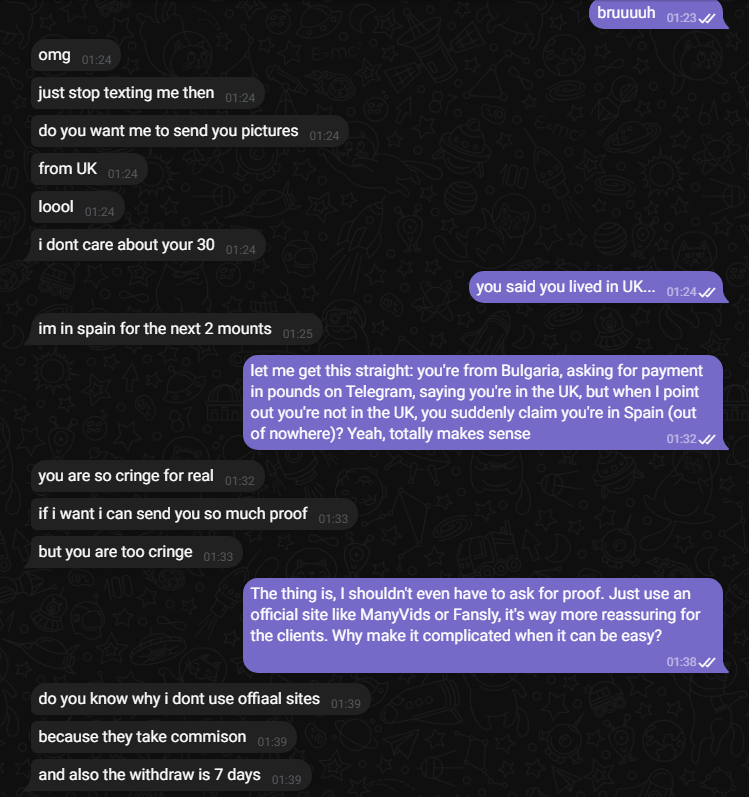Click read checkmarks on the ManyVids message

click(707, 662)
